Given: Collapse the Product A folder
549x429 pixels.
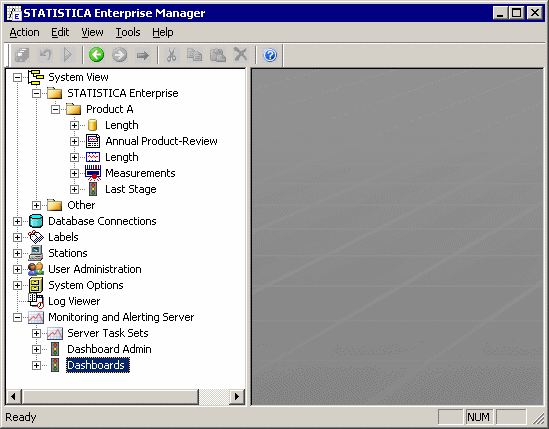Looking at the screenshot, I should [55, 109].
